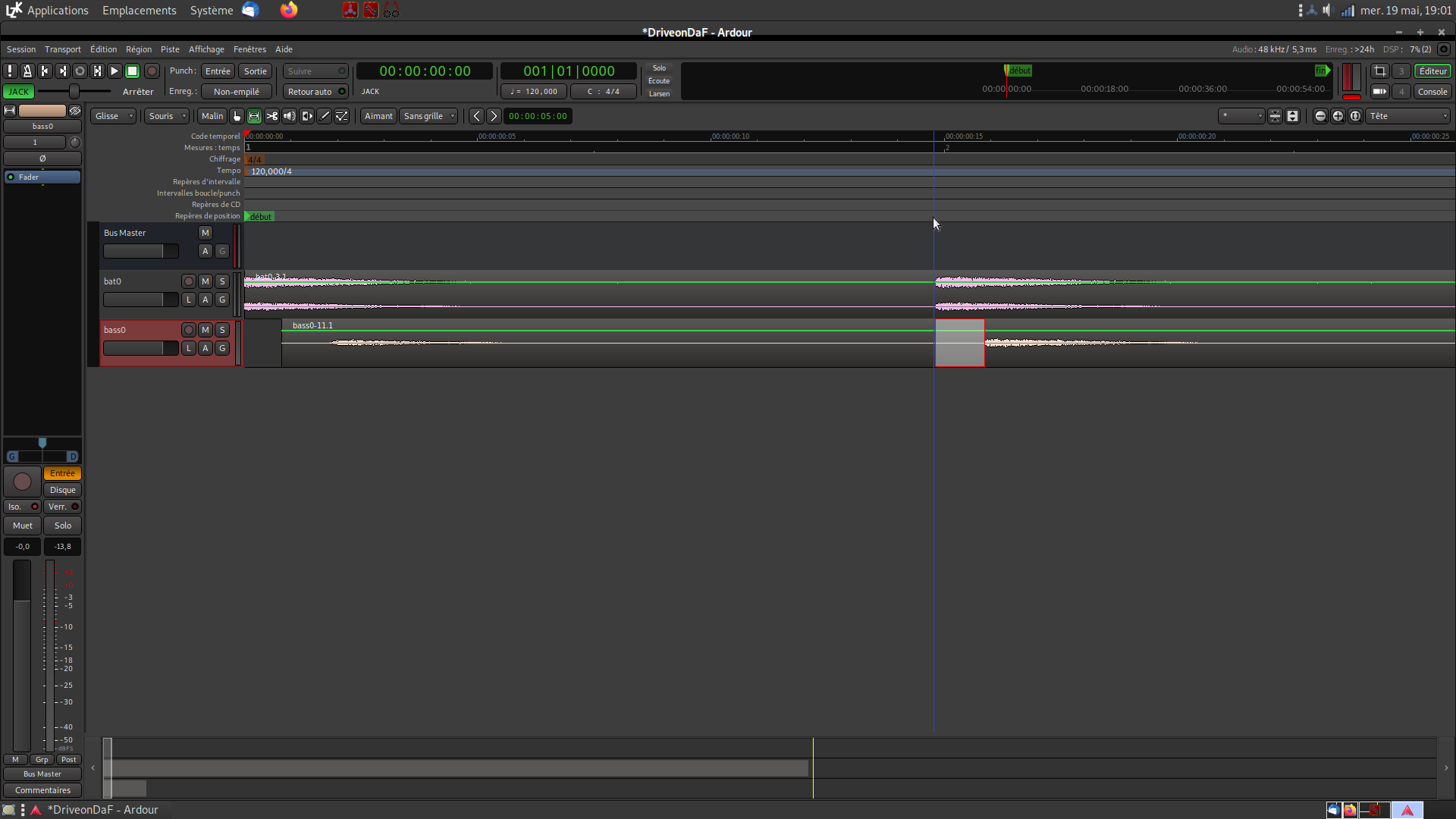The height and width of the screenshot is (819, 1456).
Task: Toggle the metronome click button
Action: (27, 71)
